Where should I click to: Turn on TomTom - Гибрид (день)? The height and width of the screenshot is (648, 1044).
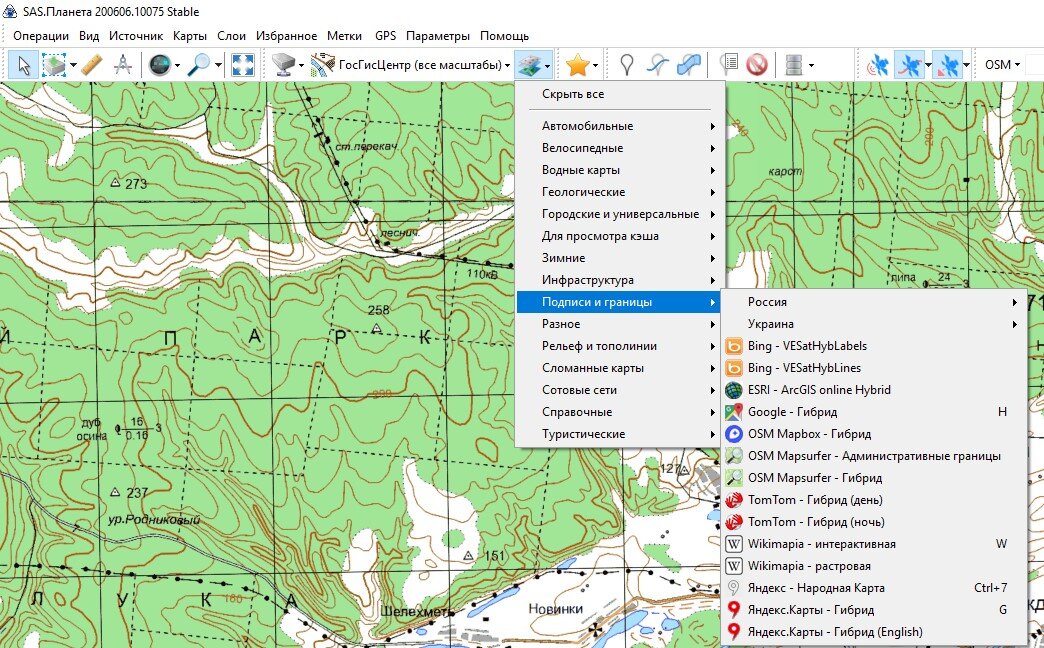coord(874,499)
